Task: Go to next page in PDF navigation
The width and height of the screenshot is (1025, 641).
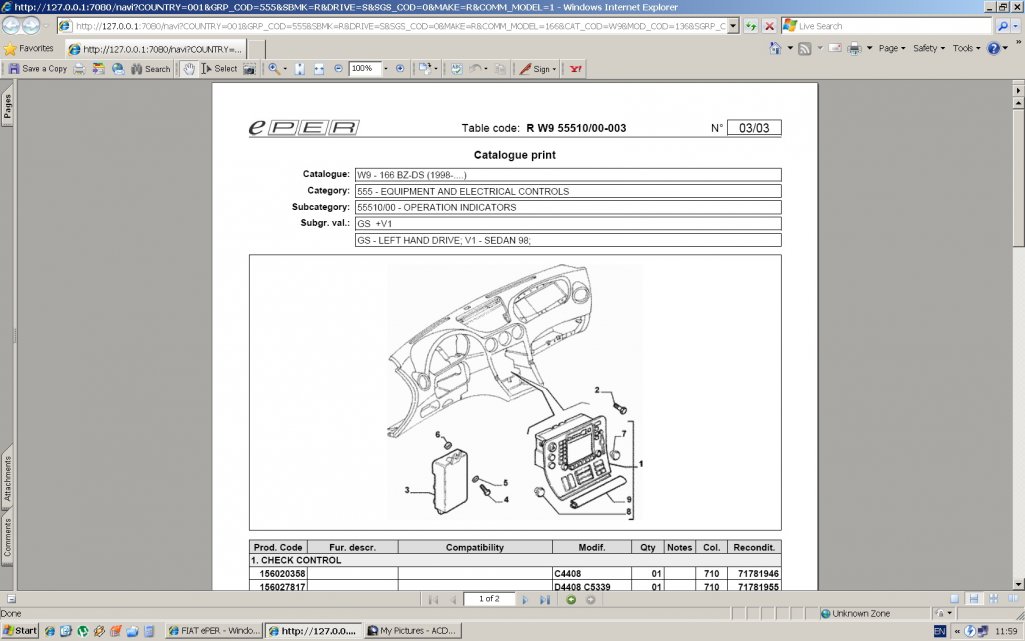Action: [x=524, y=599]
